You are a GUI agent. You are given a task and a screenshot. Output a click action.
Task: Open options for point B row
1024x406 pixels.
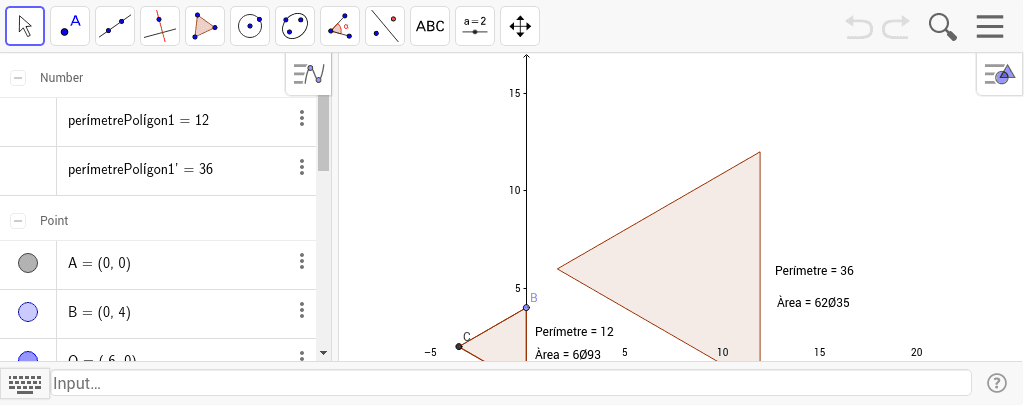302,310
